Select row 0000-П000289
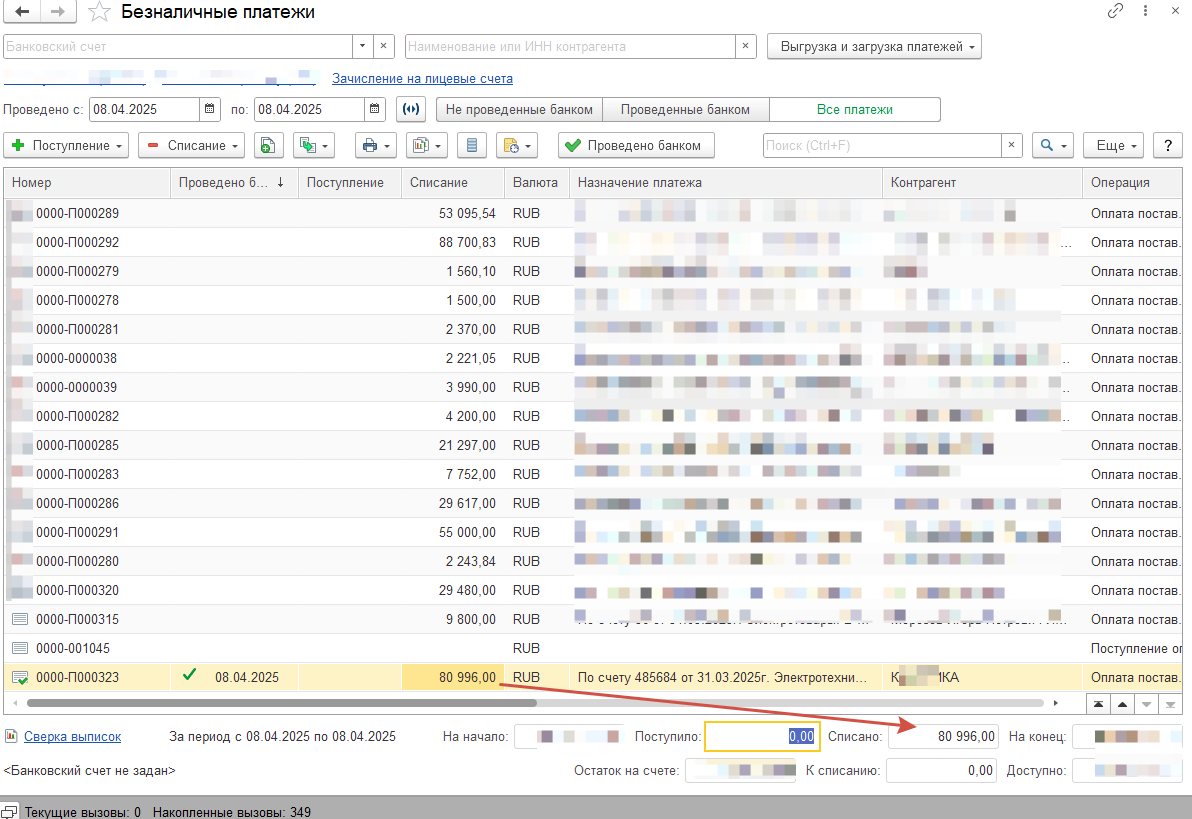1192x819 pixels. [593, 214]
